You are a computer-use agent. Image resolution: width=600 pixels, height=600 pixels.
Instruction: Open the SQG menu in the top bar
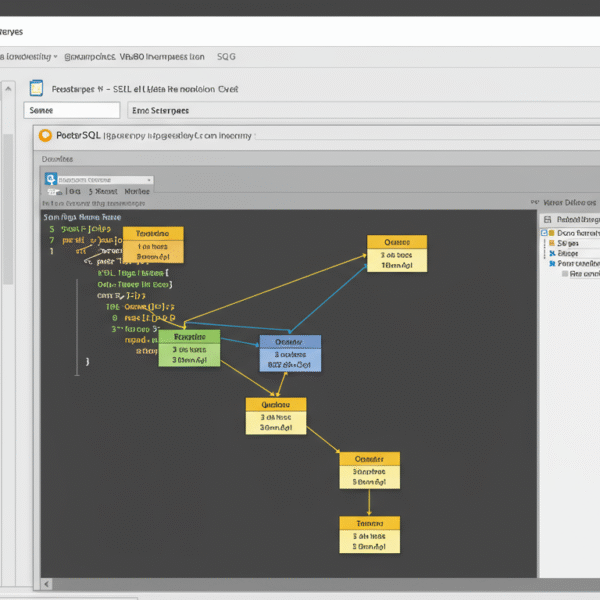point(227,57)
